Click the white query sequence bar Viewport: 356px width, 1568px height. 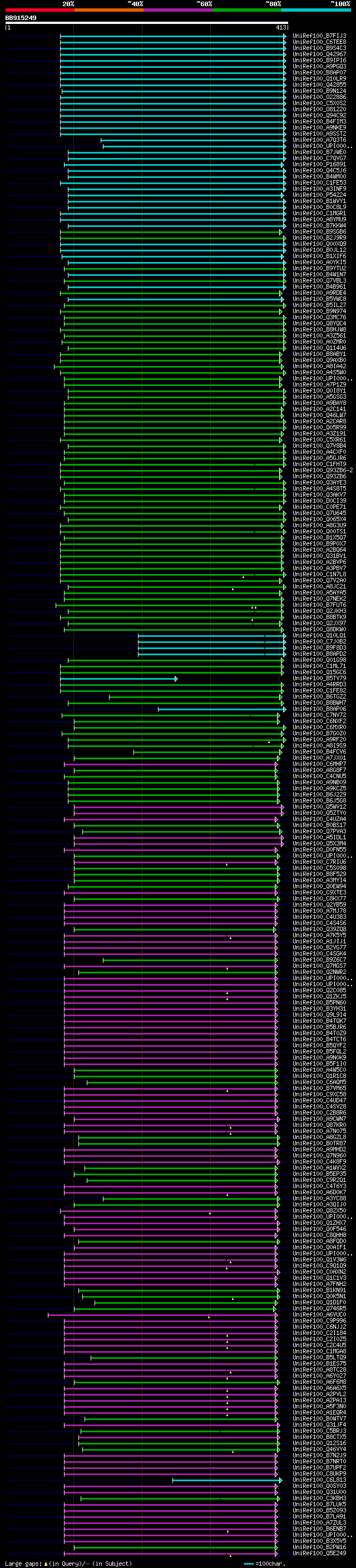click(x=146, y=23)
